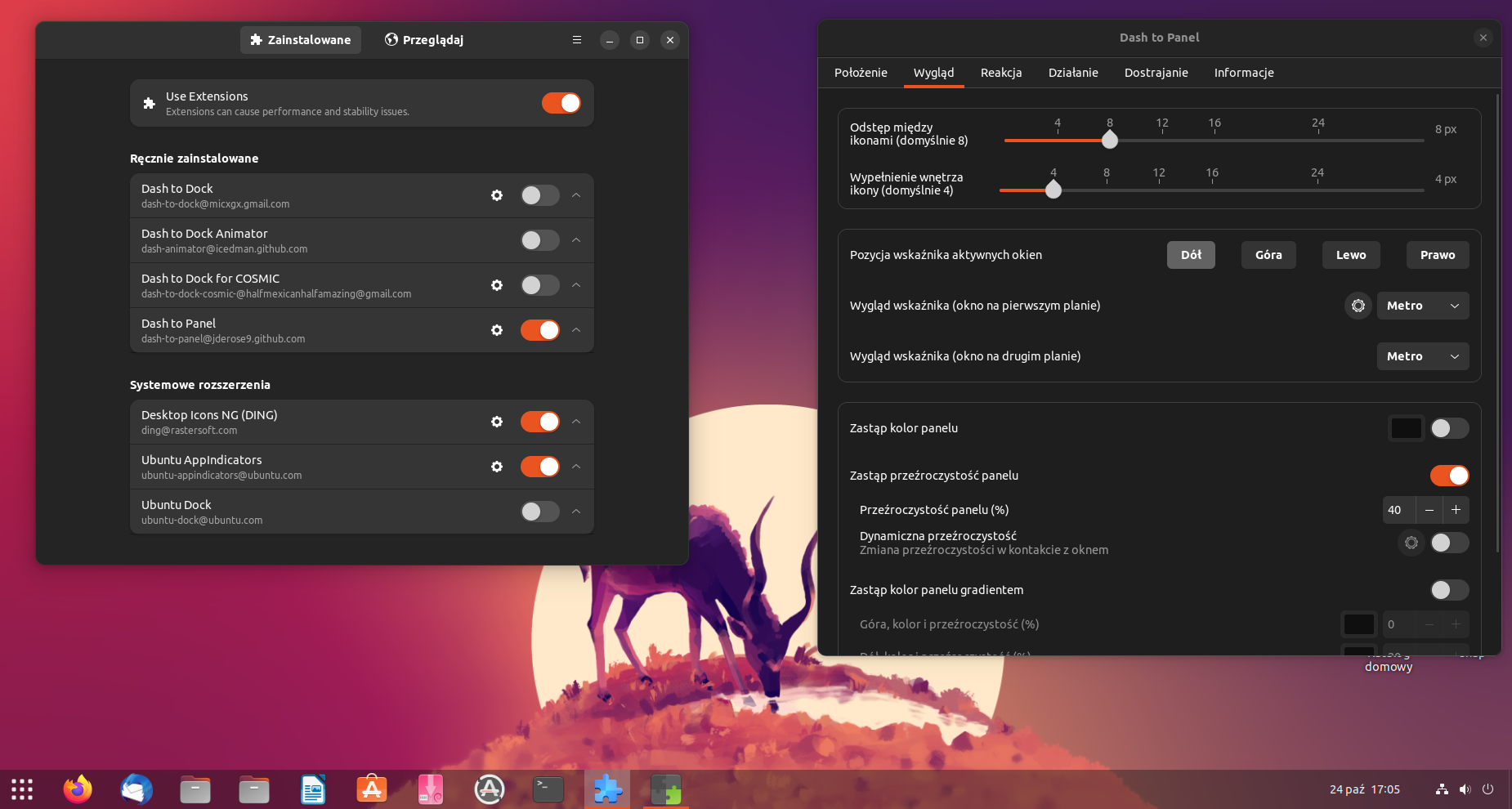
Task: Expand details of Dash to Panel row
Action: [x=576, y=330]
